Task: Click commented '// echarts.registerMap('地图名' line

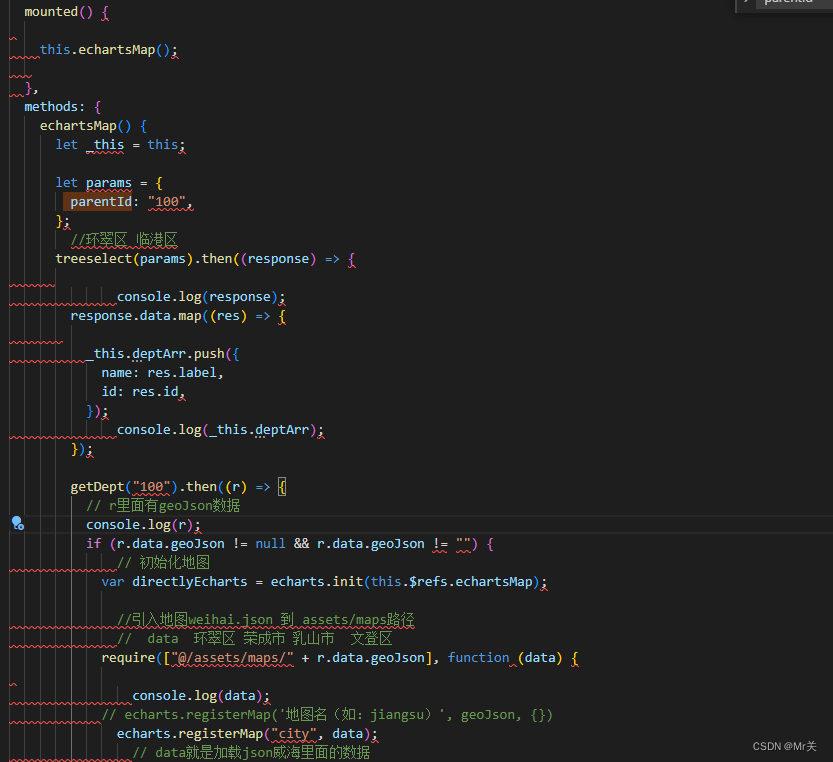Action: click(x=327, y=715)
